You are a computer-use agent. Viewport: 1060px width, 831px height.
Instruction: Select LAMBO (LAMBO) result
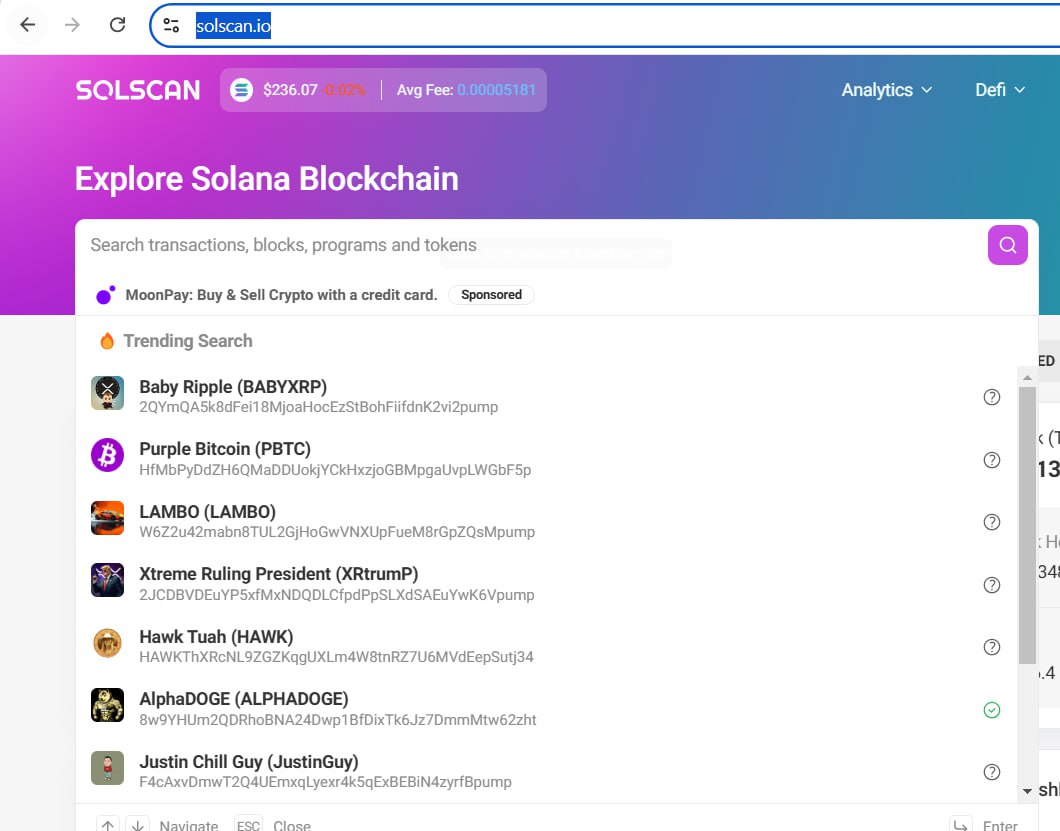click(548, 521)
